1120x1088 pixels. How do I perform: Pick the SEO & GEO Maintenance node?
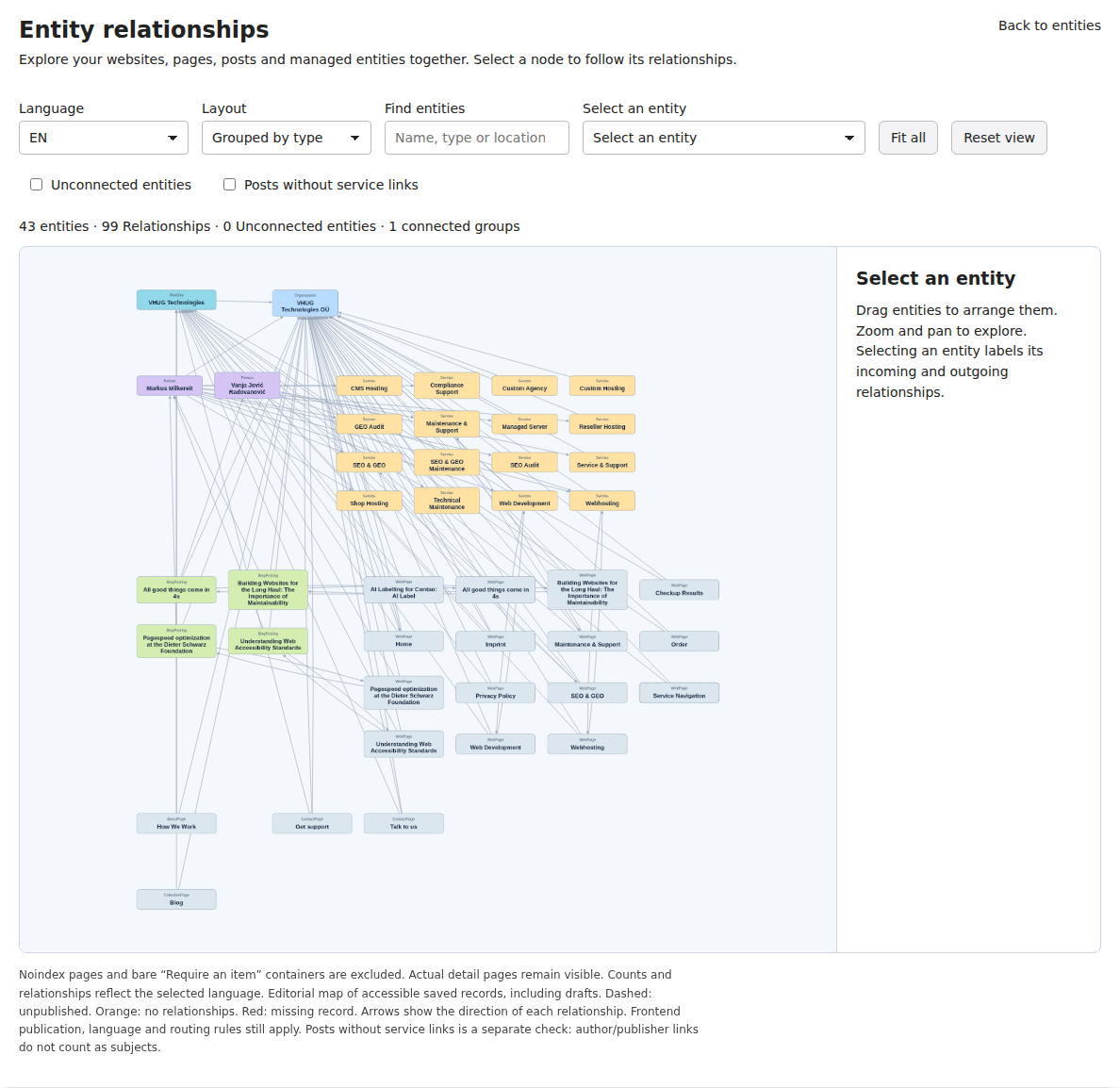click(447, 462)
